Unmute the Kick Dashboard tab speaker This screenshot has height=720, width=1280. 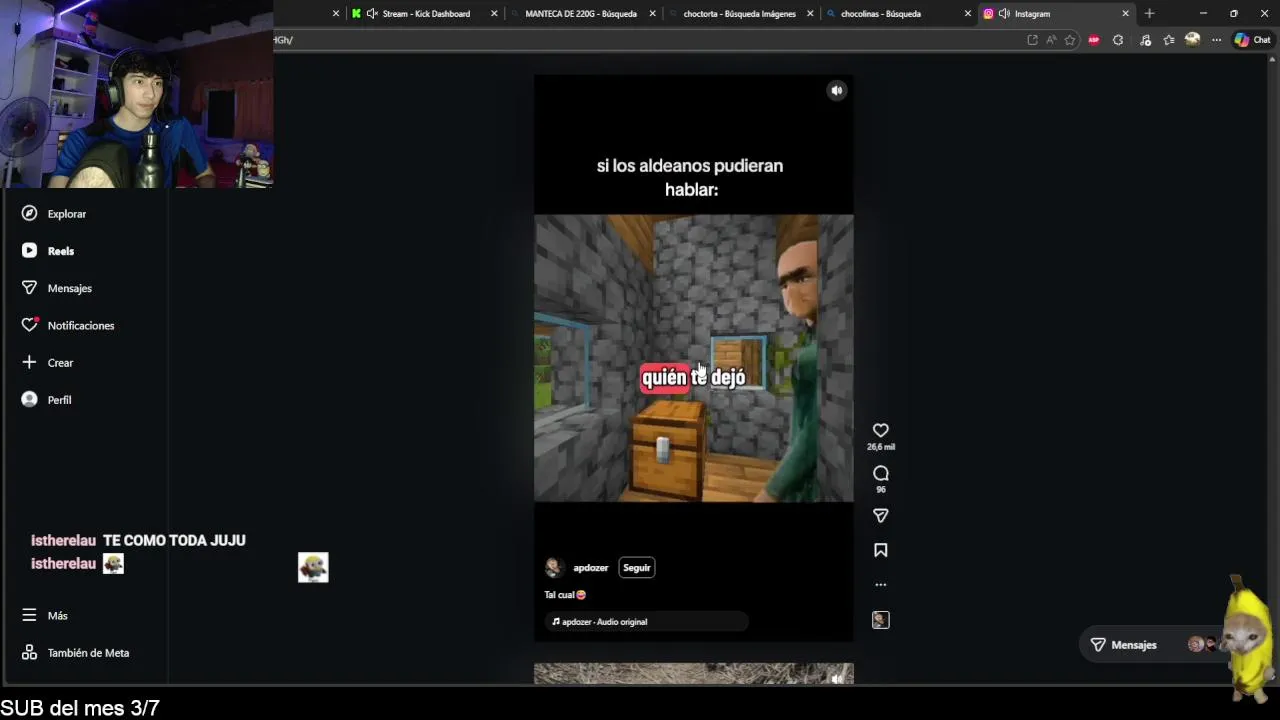[x=372, y=14]
